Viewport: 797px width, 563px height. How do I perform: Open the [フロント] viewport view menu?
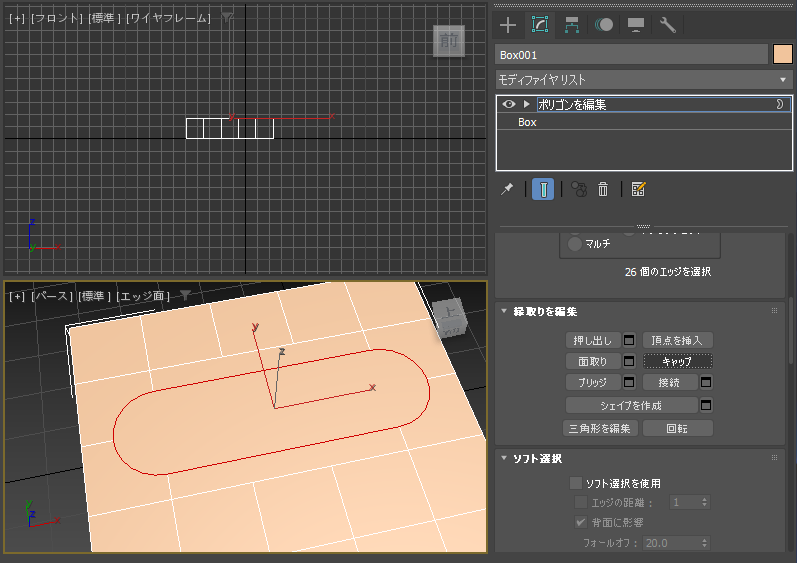pos(57,18)
